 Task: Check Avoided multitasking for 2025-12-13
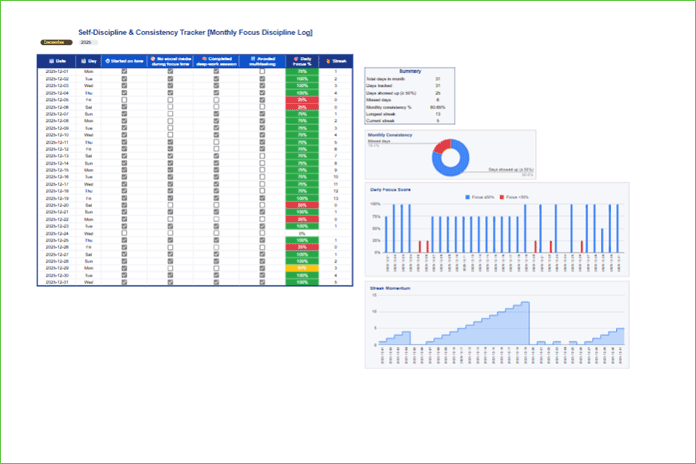[262, 156]
